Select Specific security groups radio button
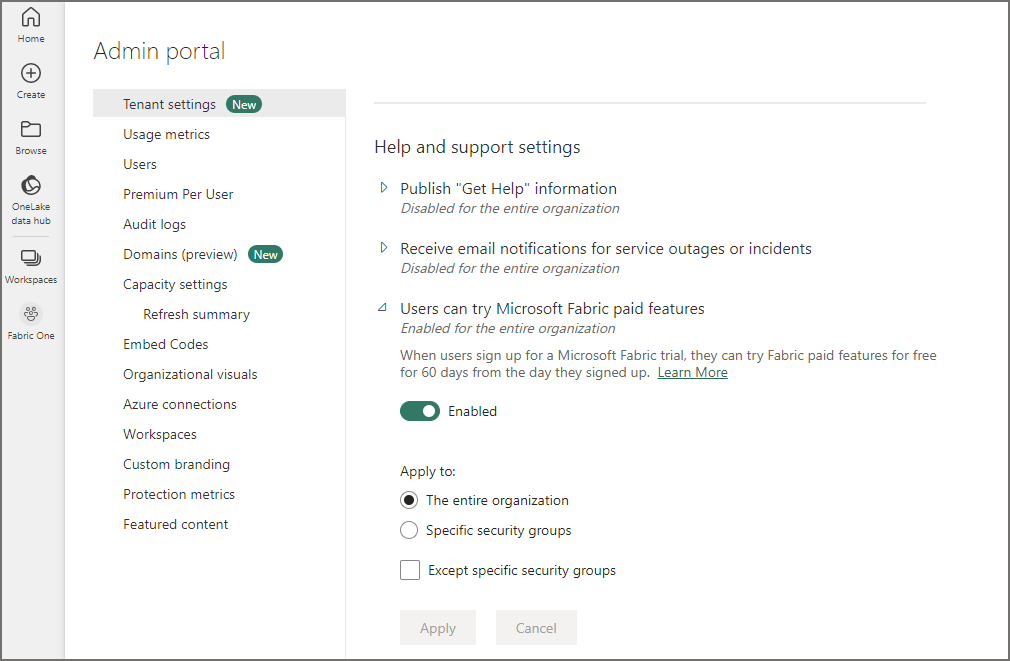The image size is (1010, 661). click(409, 530)
